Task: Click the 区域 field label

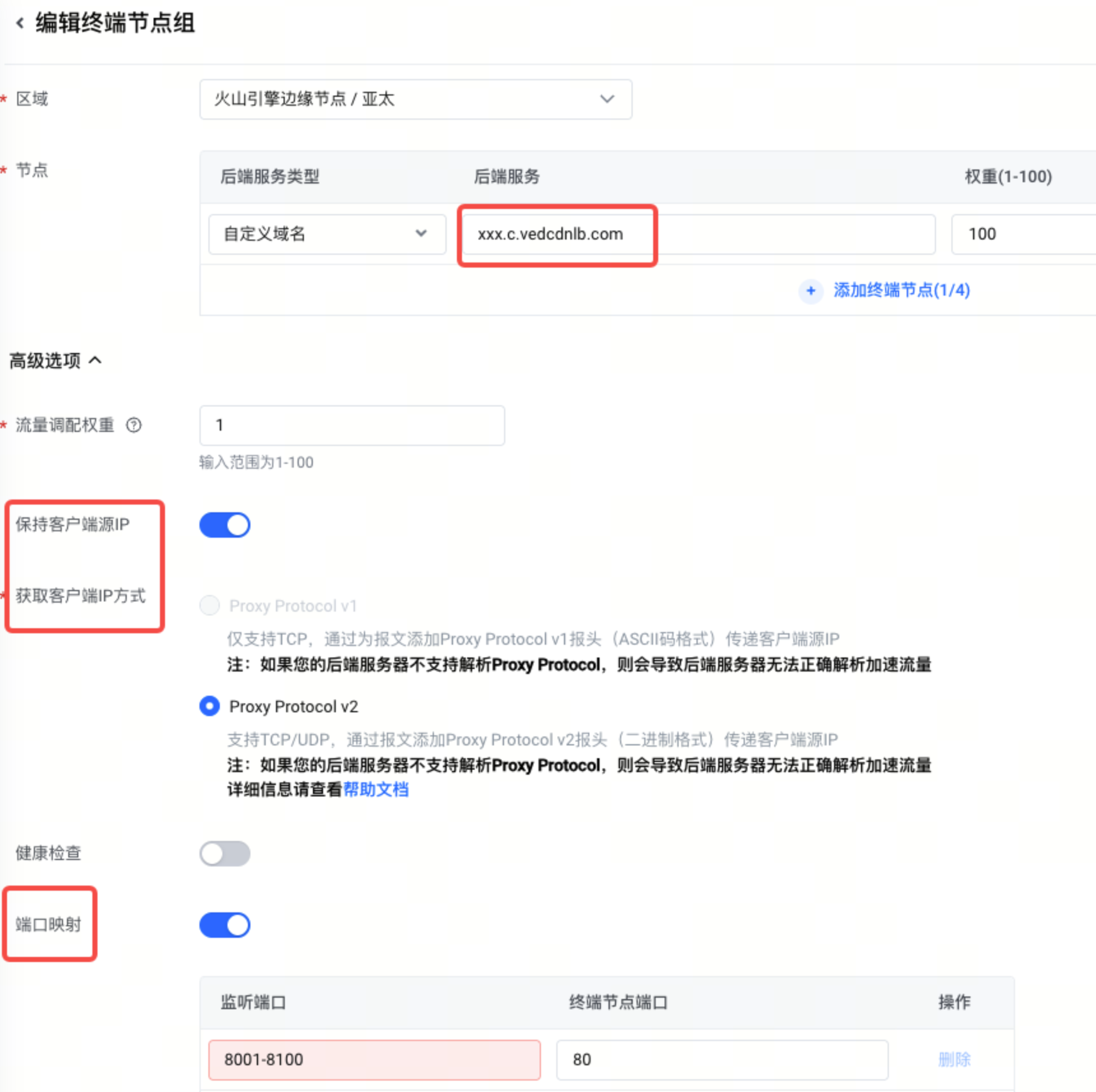Action: pos(32,99)
